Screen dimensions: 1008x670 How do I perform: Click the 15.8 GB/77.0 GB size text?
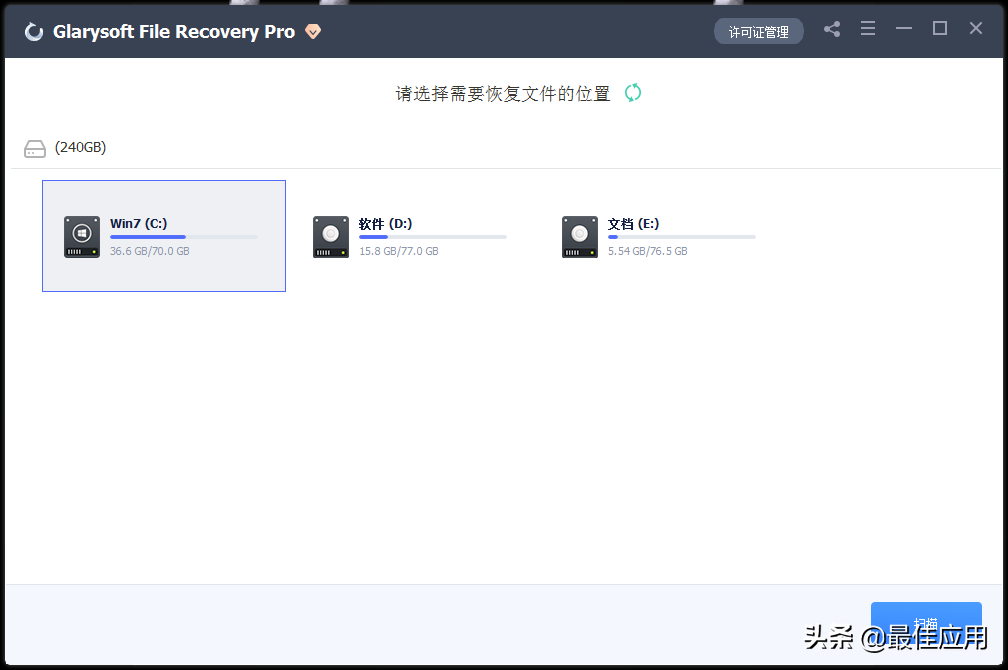(399, 251)
